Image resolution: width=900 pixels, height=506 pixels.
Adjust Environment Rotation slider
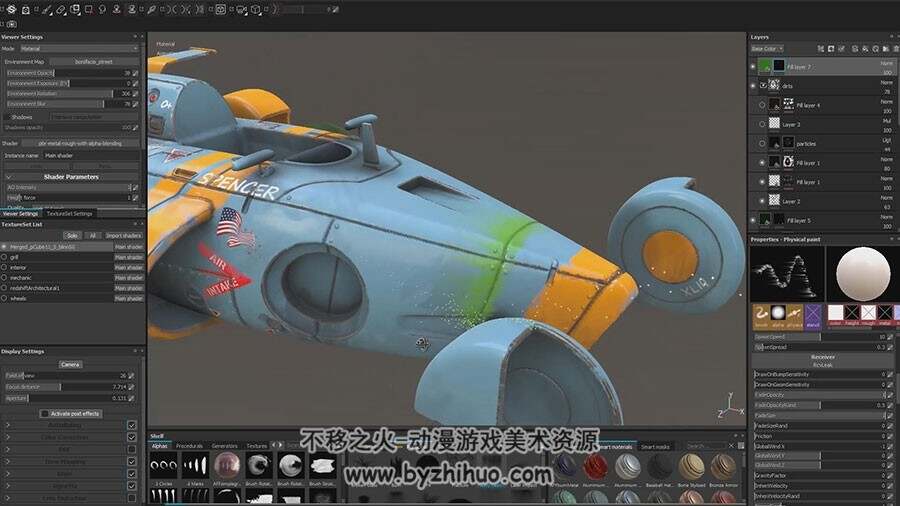click(x=69, y=94)
